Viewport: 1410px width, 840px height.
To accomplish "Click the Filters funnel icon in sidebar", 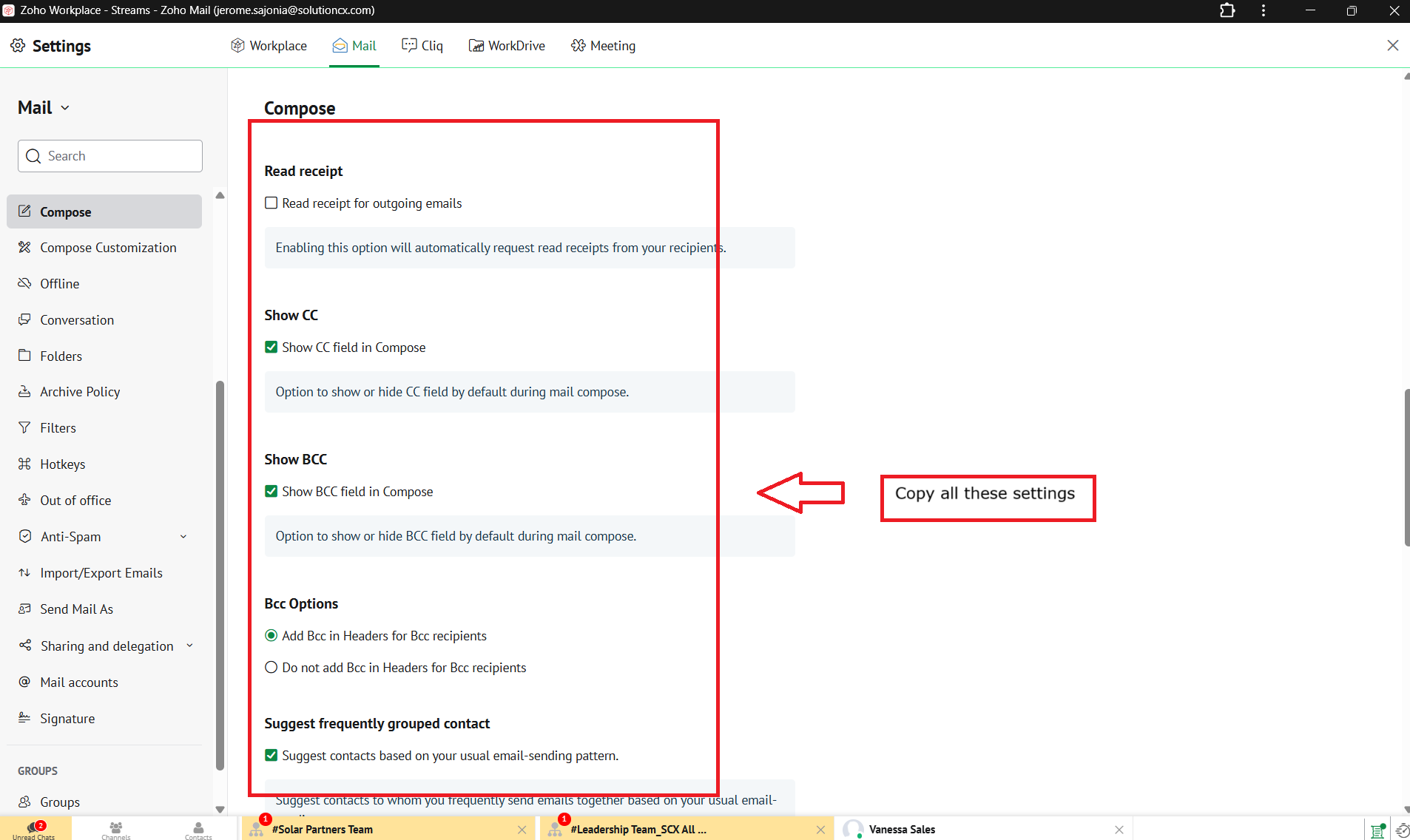I will point(24,428).
